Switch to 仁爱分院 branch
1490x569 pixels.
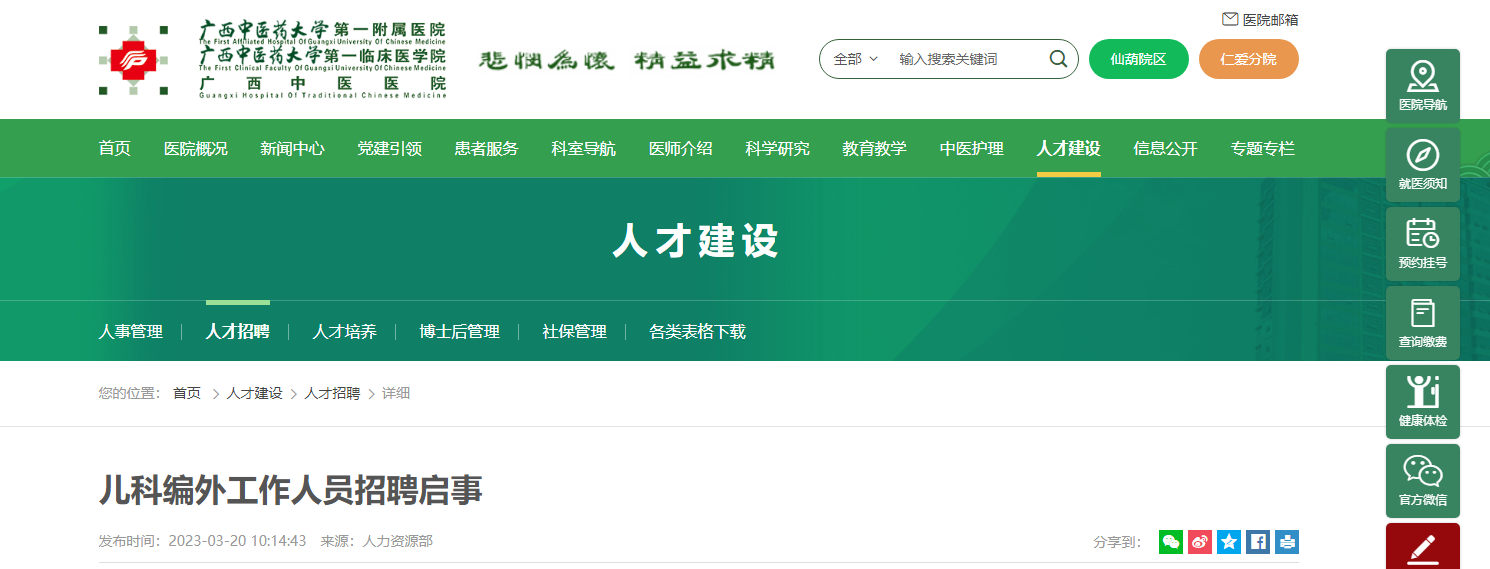[x=1248, y=59]
